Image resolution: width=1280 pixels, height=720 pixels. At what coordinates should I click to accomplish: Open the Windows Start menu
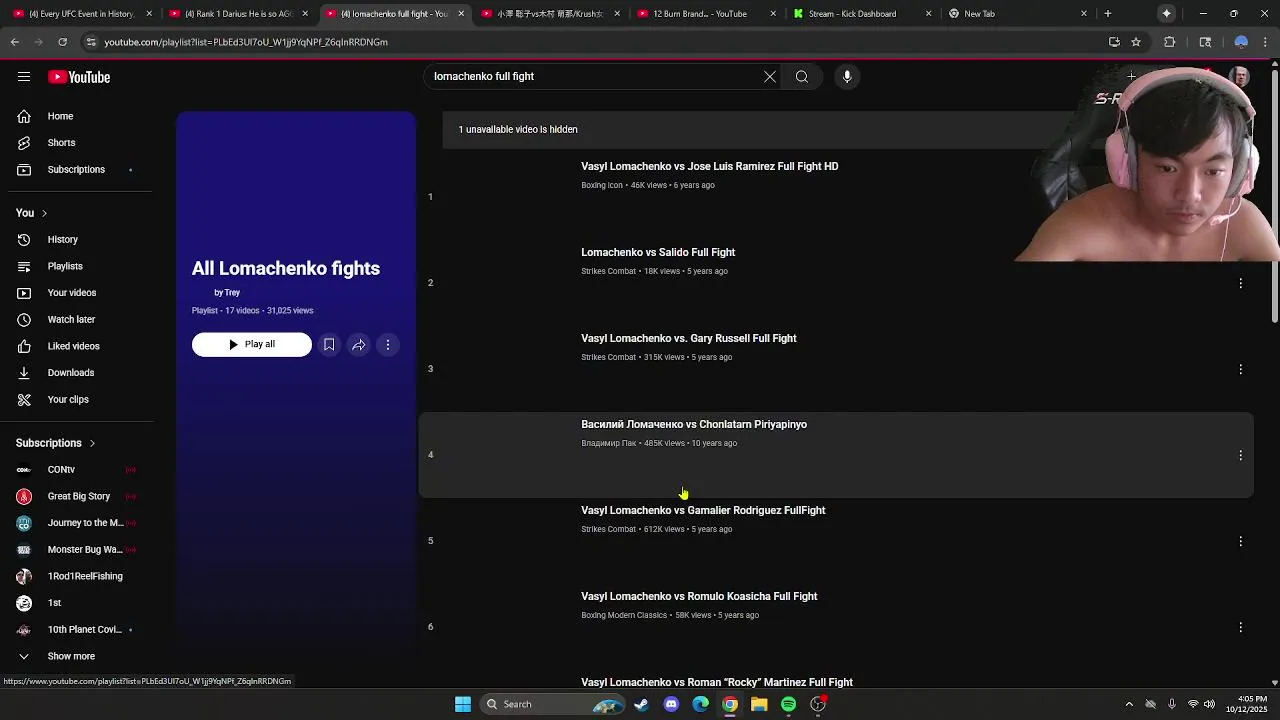click(463, 704)
